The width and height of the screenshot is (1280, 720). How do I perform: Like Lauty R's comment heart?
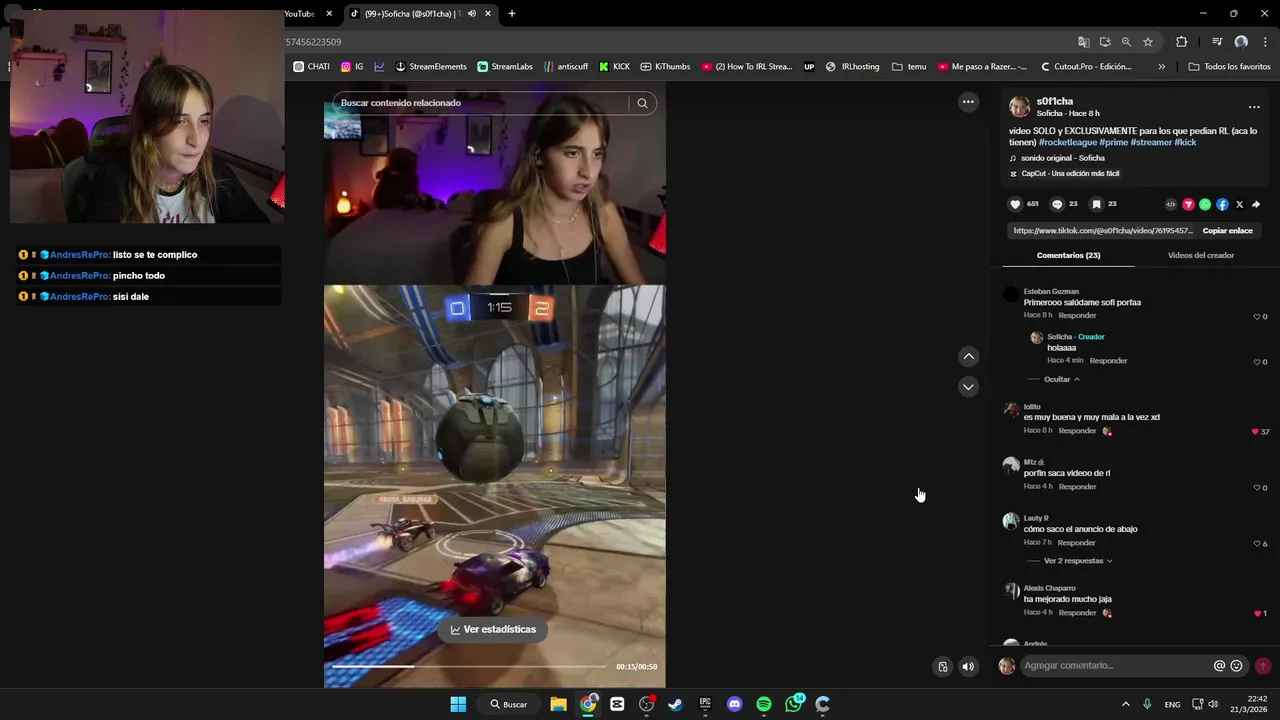coord(1257,544)
